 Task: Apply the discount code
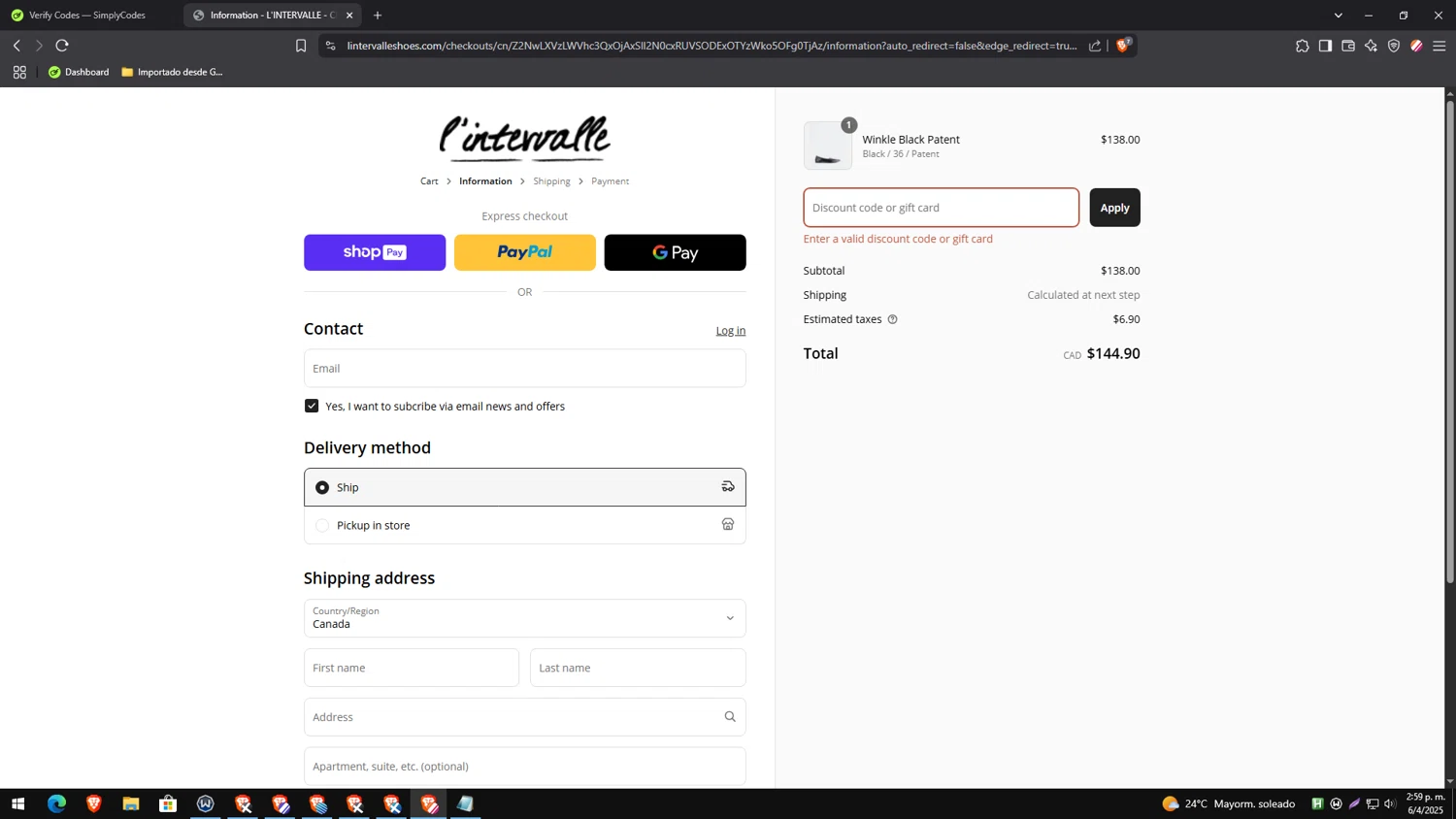coord(1114,208)
